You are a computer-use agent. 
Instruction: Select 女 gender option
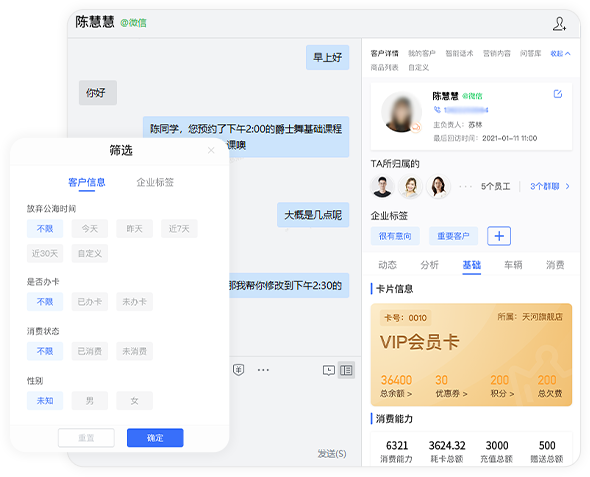[x=134, y=401]
